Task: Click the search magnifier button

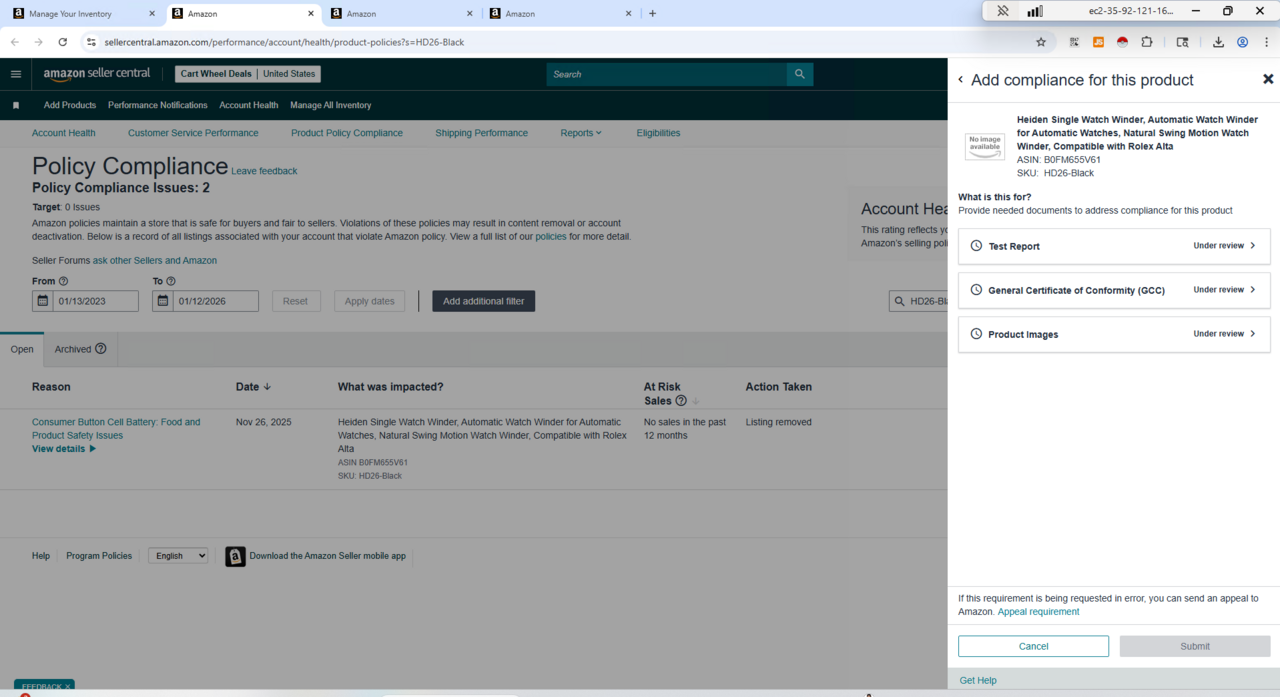Action: click(x=799, y=74)
